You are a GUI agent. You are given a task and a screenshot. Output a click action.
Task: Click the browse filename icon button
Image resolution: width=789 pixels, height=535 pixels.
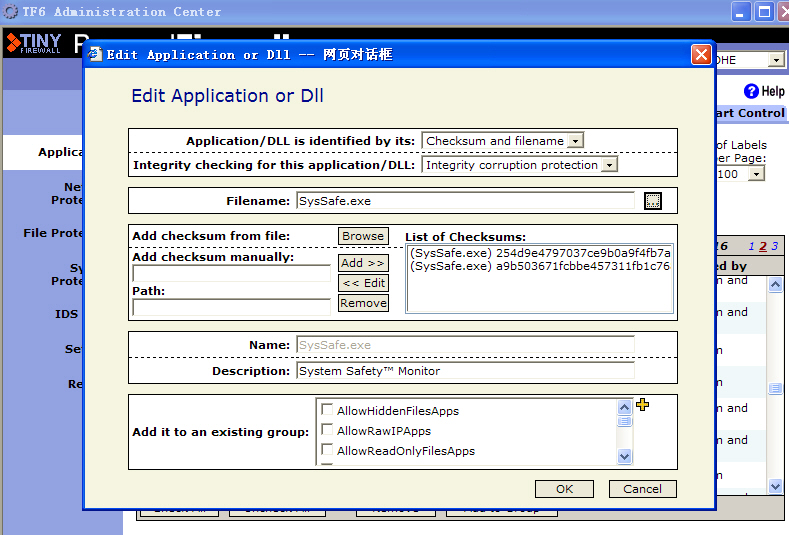point(653,201)
